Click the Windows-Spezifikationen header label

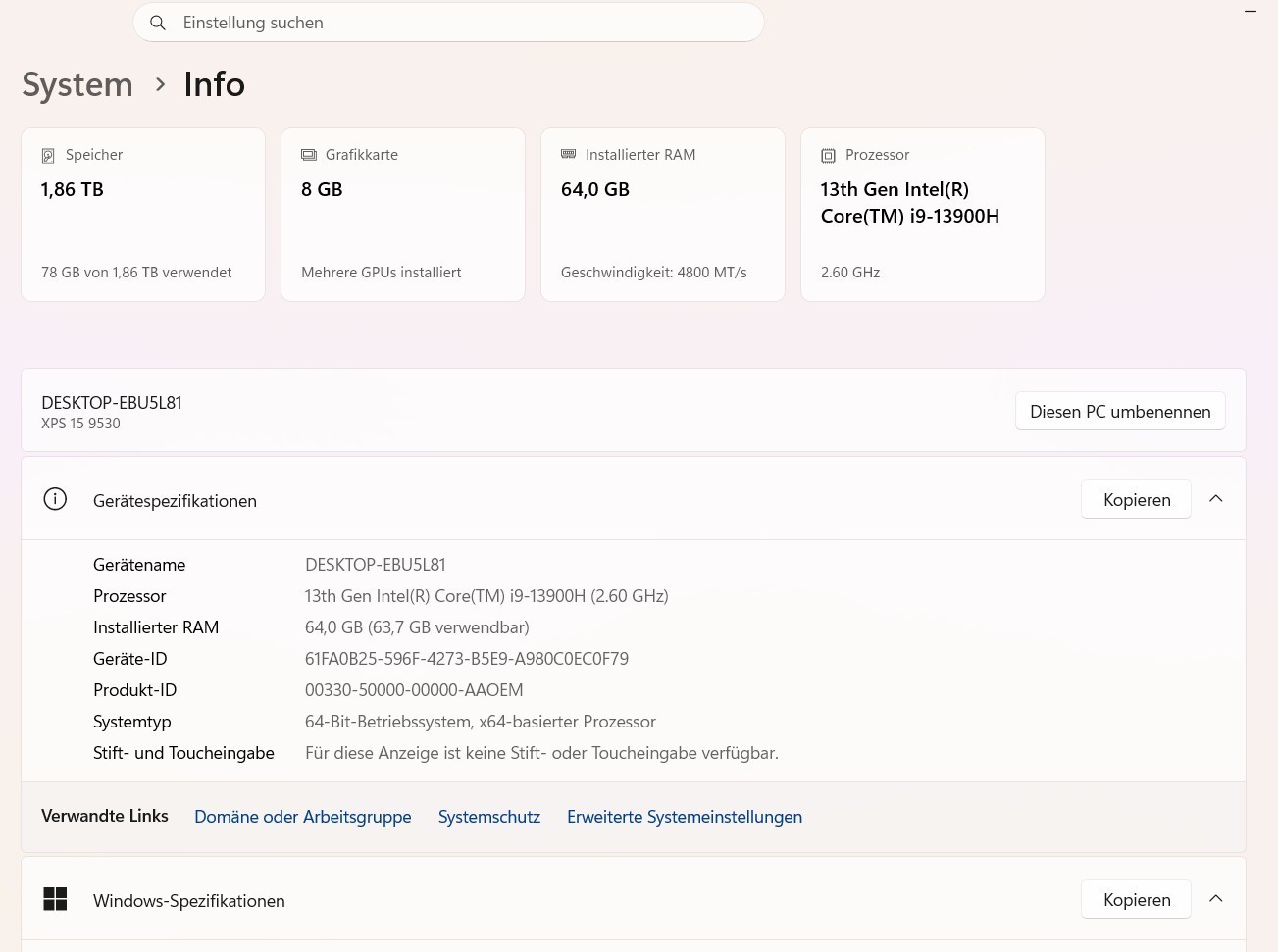point(189,901)
